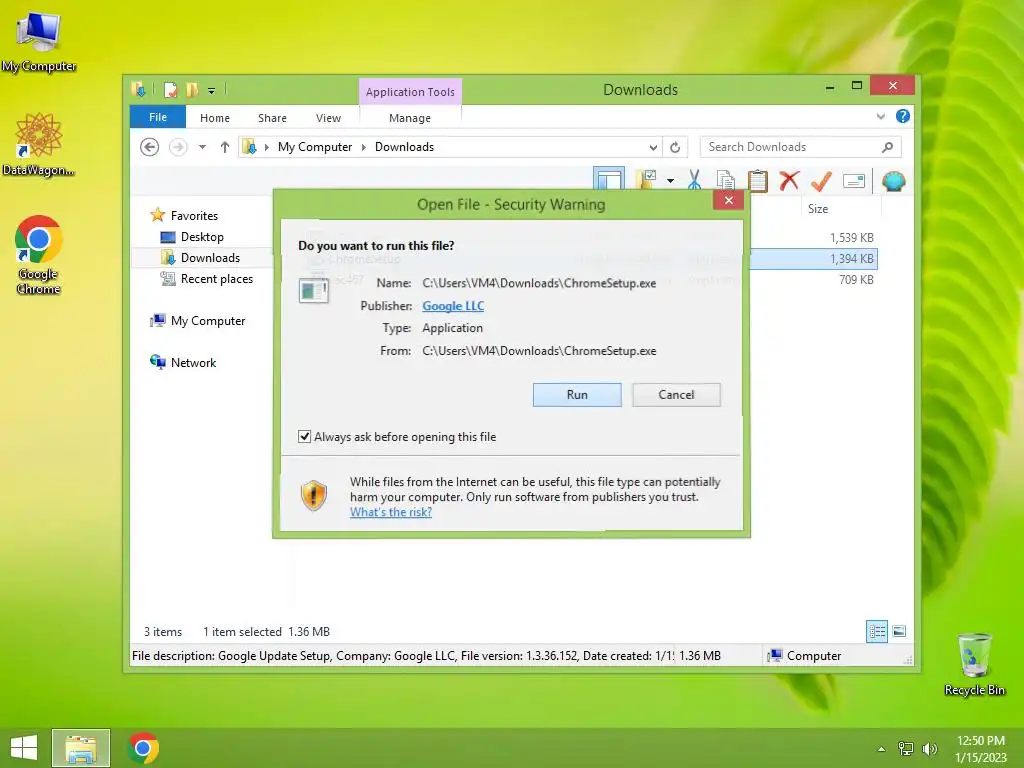
Task: Click the Windows Start button
Action: [24, 748]
